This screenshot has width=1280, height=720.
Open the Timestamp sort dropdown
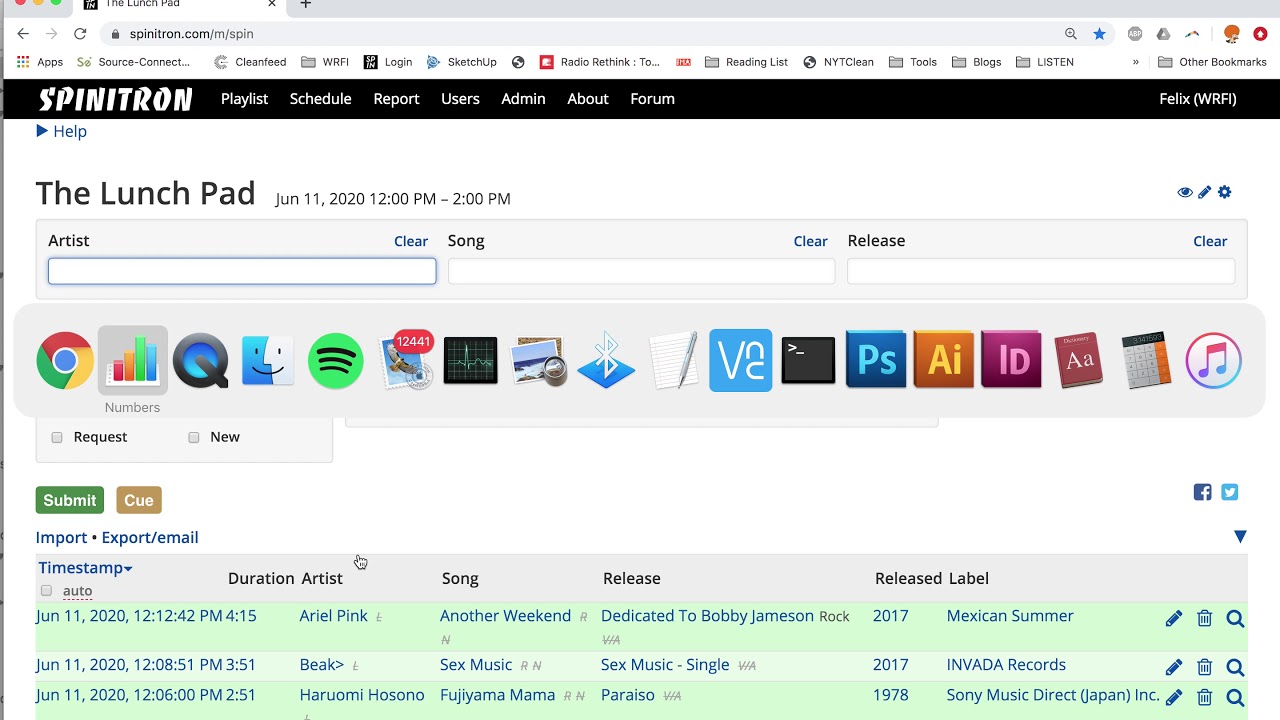tap(85, 568)
